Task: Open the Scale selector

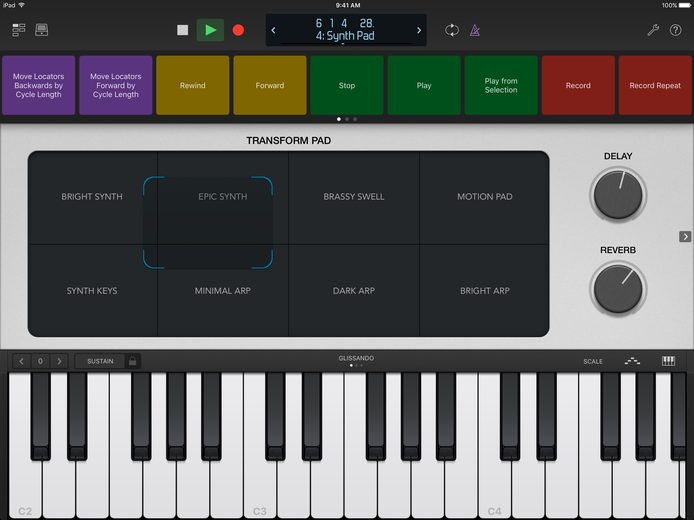Action: pyautogui.click(x=593, y=361)
